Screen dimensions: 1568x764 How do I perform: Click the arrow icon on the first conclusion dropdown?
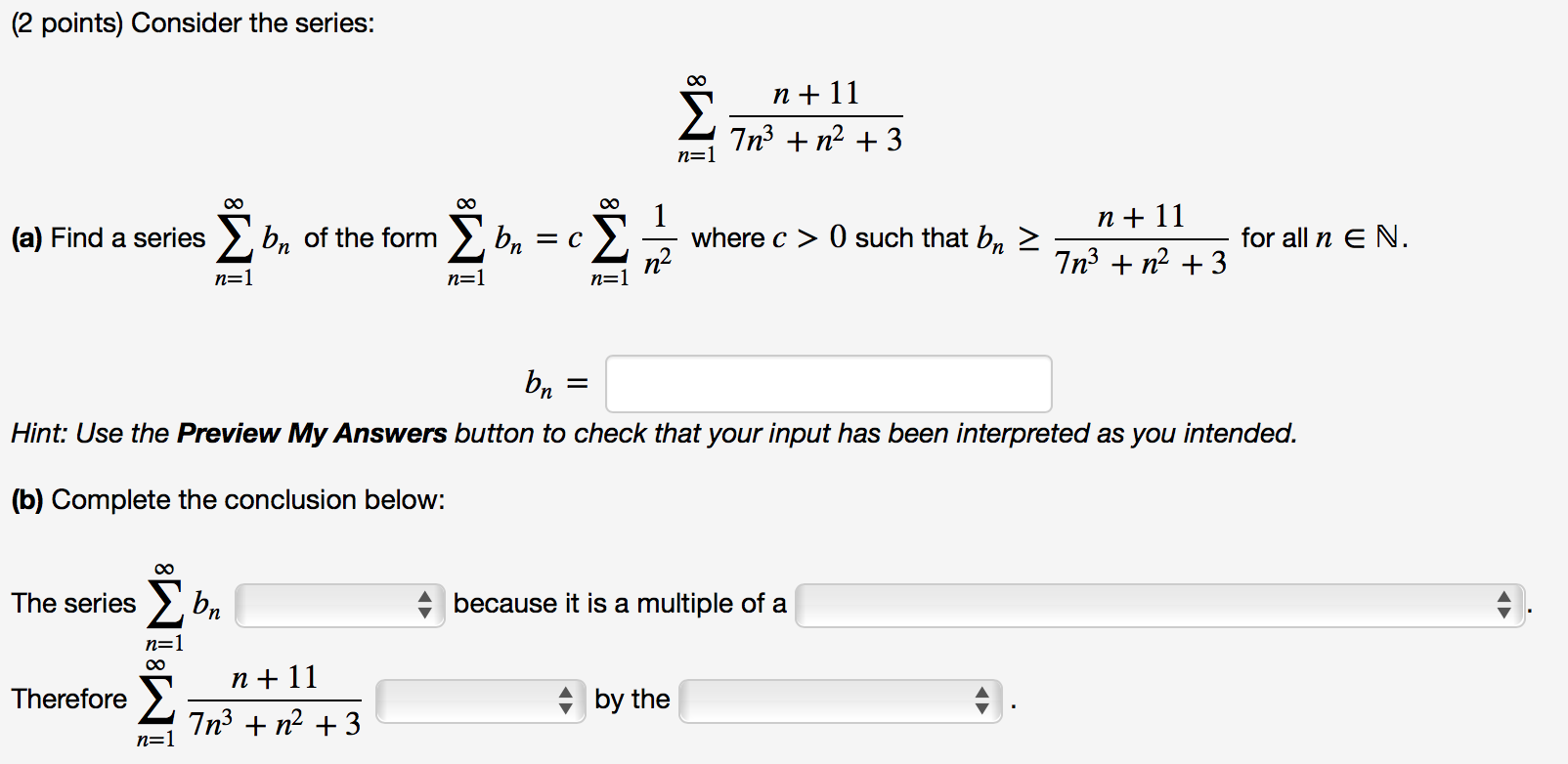click(x=427, y=606)
